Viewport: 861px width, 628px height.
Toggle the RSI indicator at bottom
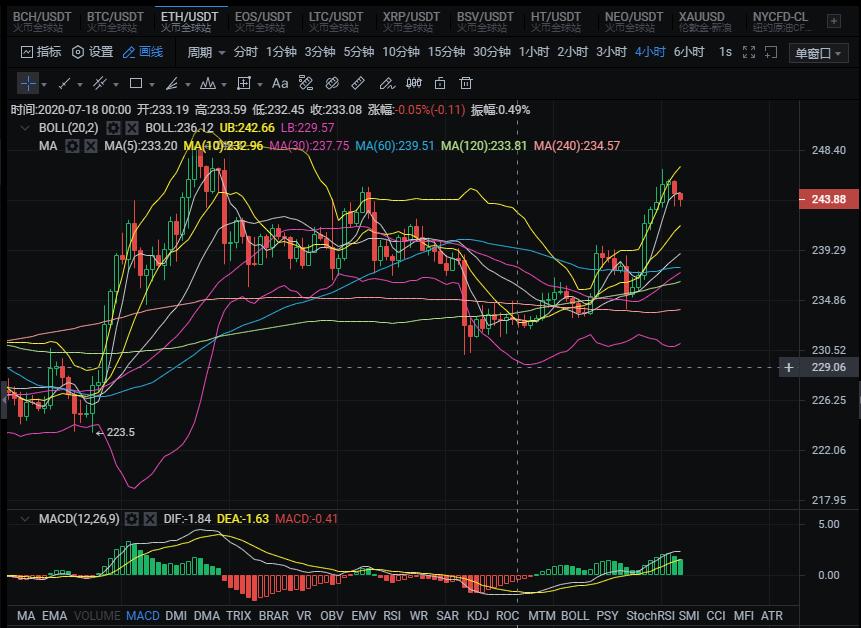click(392, 615)
